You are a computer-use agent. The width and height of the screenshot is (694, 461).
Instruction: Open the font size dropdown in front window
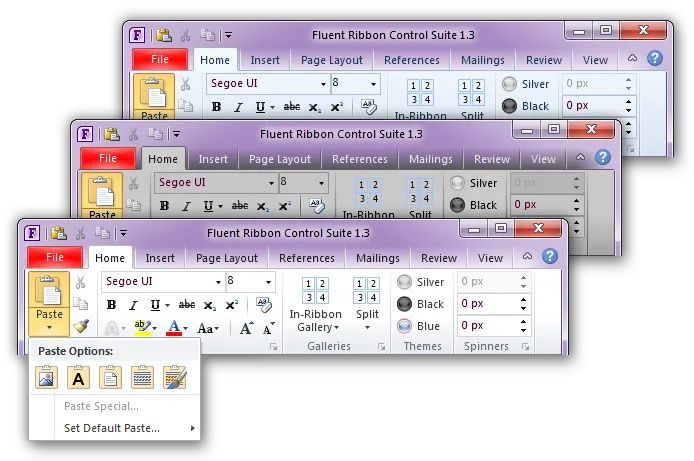tap(268, 282)
